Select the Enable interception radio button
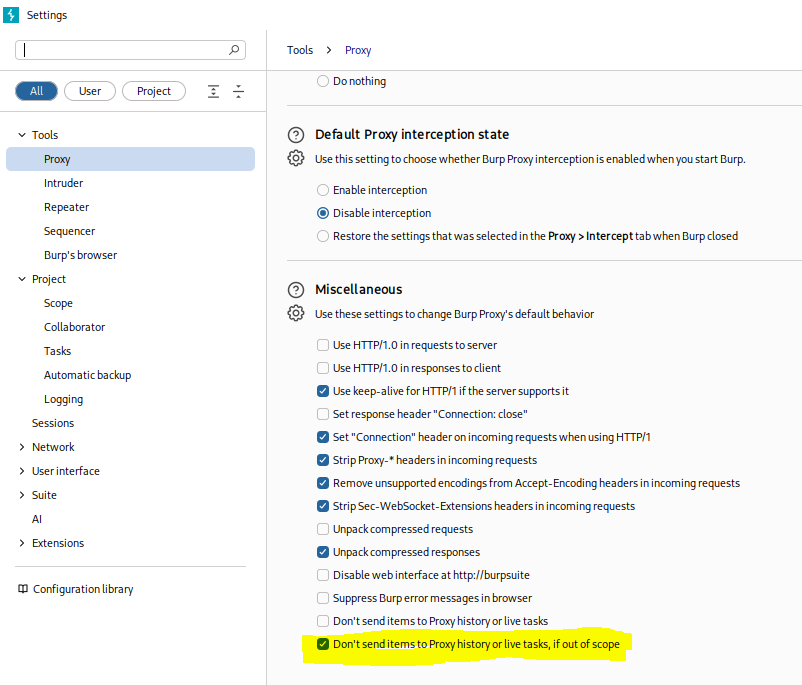This screenshot has width=802, height=685. [x=323, y=190]
